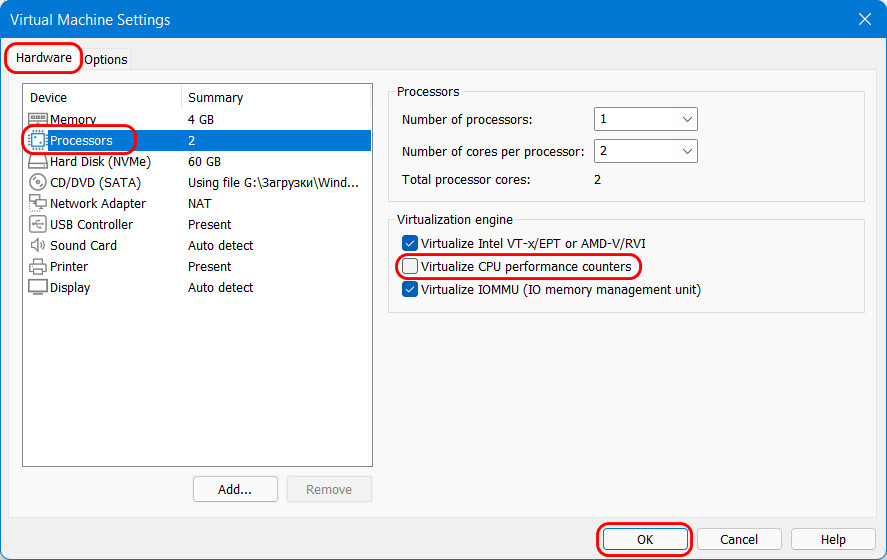The width and height of the screenshot is (887, 560).
Task: Open the Number of processors dropdown
Action: (645, 119)
